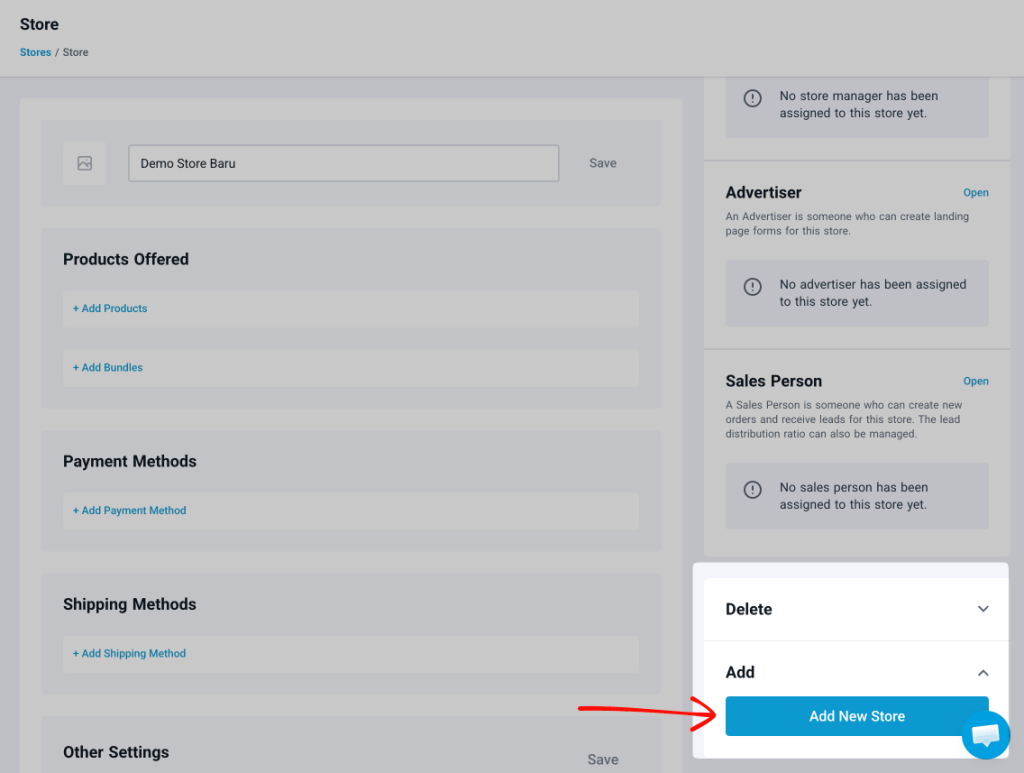Viewport: 1024px width, 773px height.
Task: Go to Stores breadcrumb link
Action: click(35, 52)
